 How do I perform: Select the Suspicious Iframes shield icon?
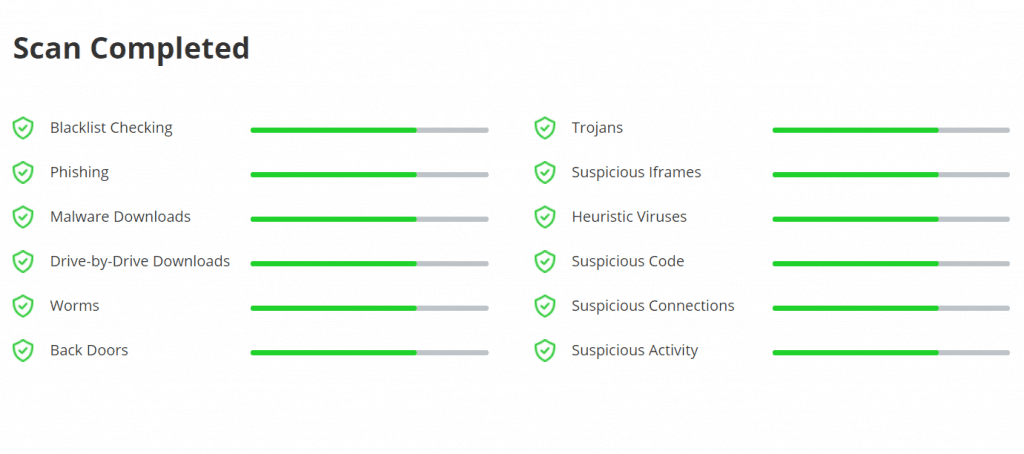coord(545,173)
